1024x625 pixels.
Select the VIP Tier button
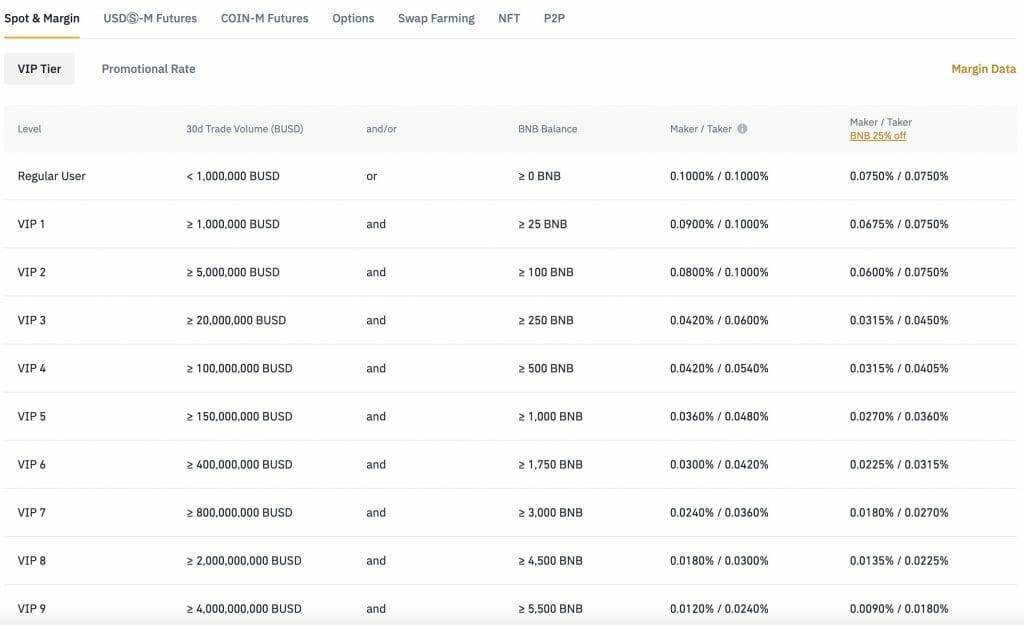[39, 69]
